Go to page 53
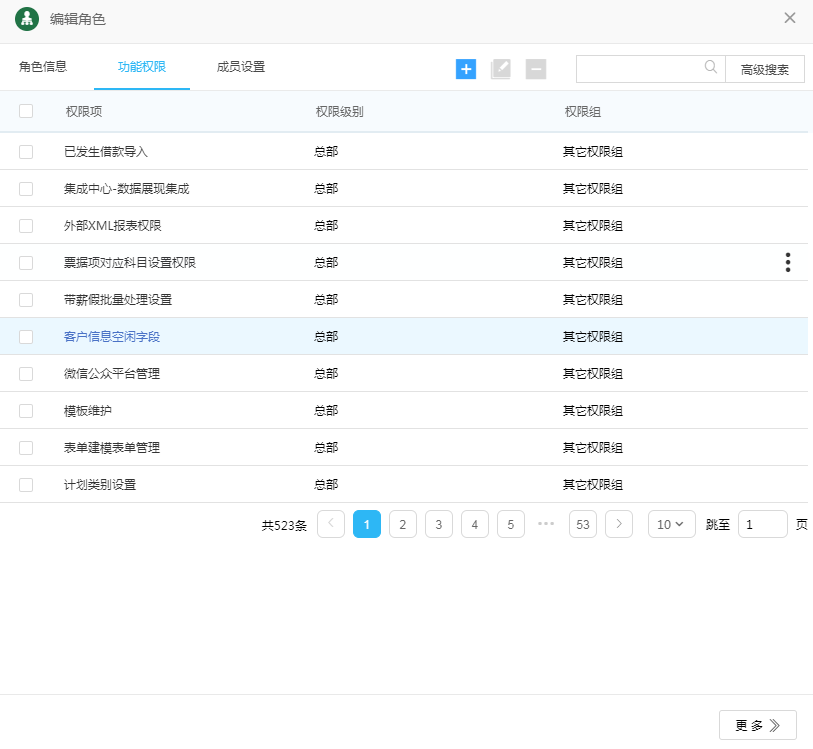The width and height of the screenshot is (813, 749). point(583,524)
